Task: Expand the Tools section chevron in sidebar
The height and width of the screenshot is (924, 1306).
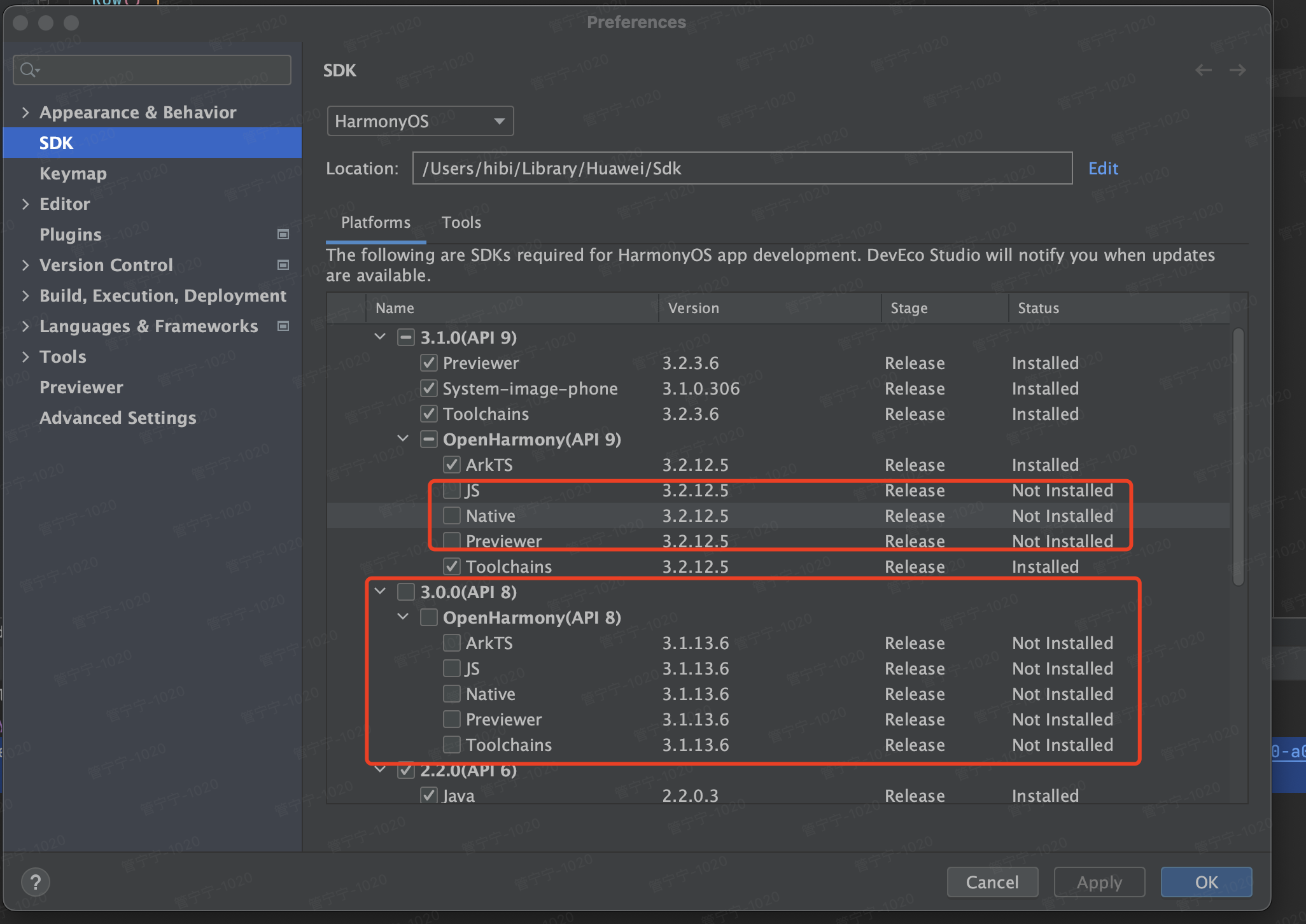Action: tap(25, 357)
